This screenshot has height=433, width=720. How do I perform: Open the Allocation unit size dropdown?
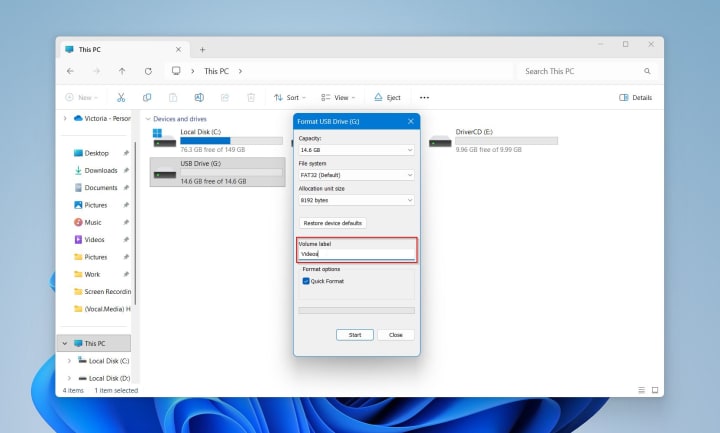click(356, 200)
